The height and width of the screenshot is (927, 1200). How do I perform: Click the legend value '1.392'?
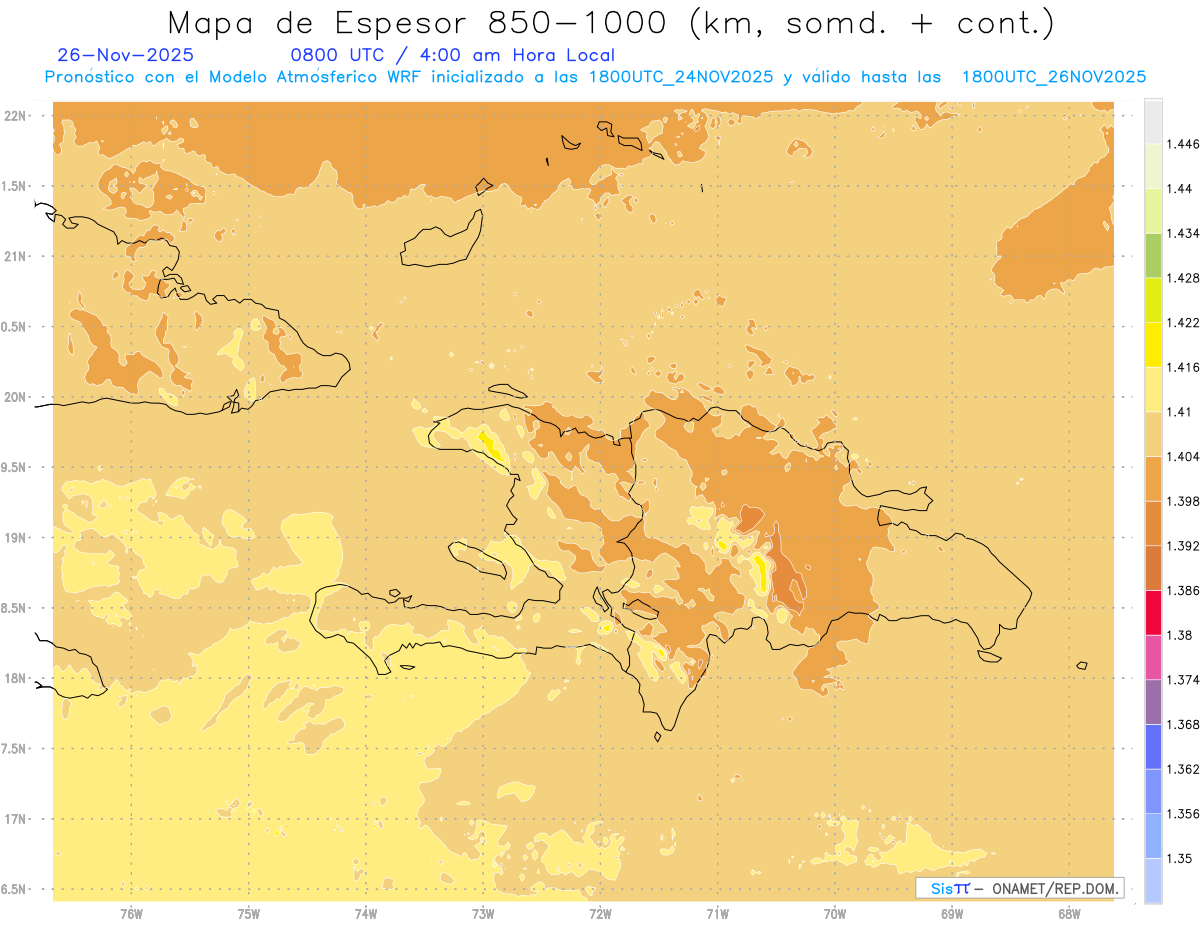click(1183, 546)
